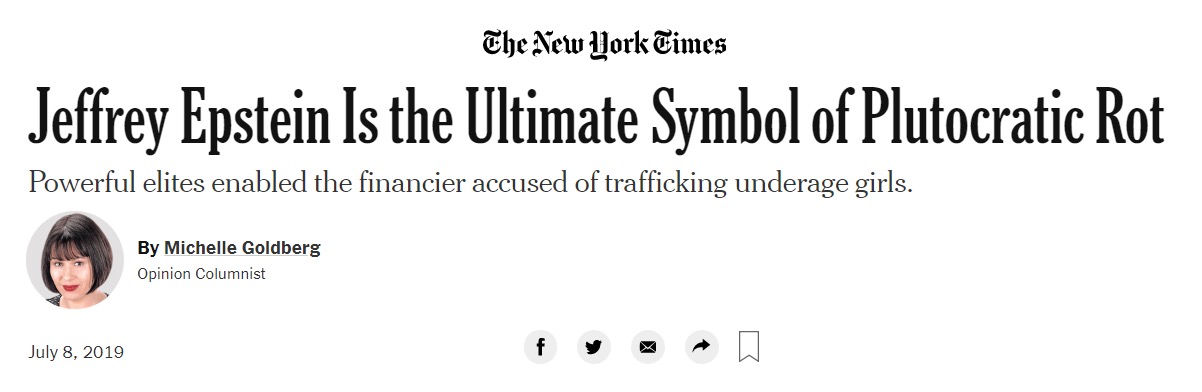Go to The New York Times logo
1202x392 pixels.
tap(604, 43)
